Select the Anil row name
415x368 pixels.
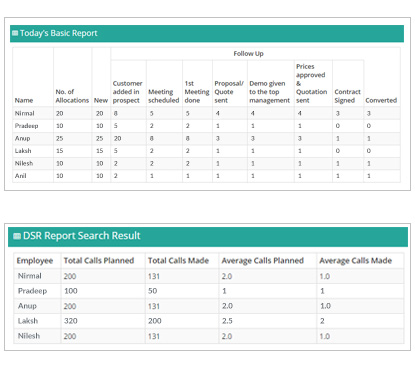pyautogui.click(x=20, y=176)
